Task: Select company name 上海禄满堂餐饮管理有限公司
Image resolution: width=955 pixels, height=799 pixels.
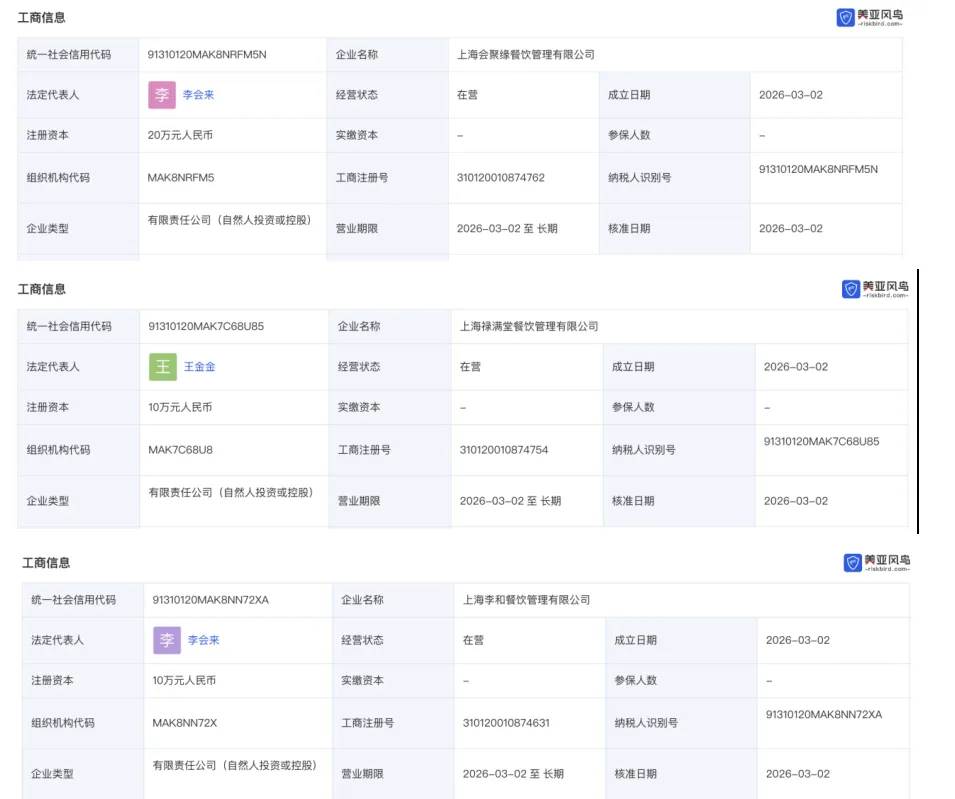Action: pyautogui.click(x=529, y=326)
